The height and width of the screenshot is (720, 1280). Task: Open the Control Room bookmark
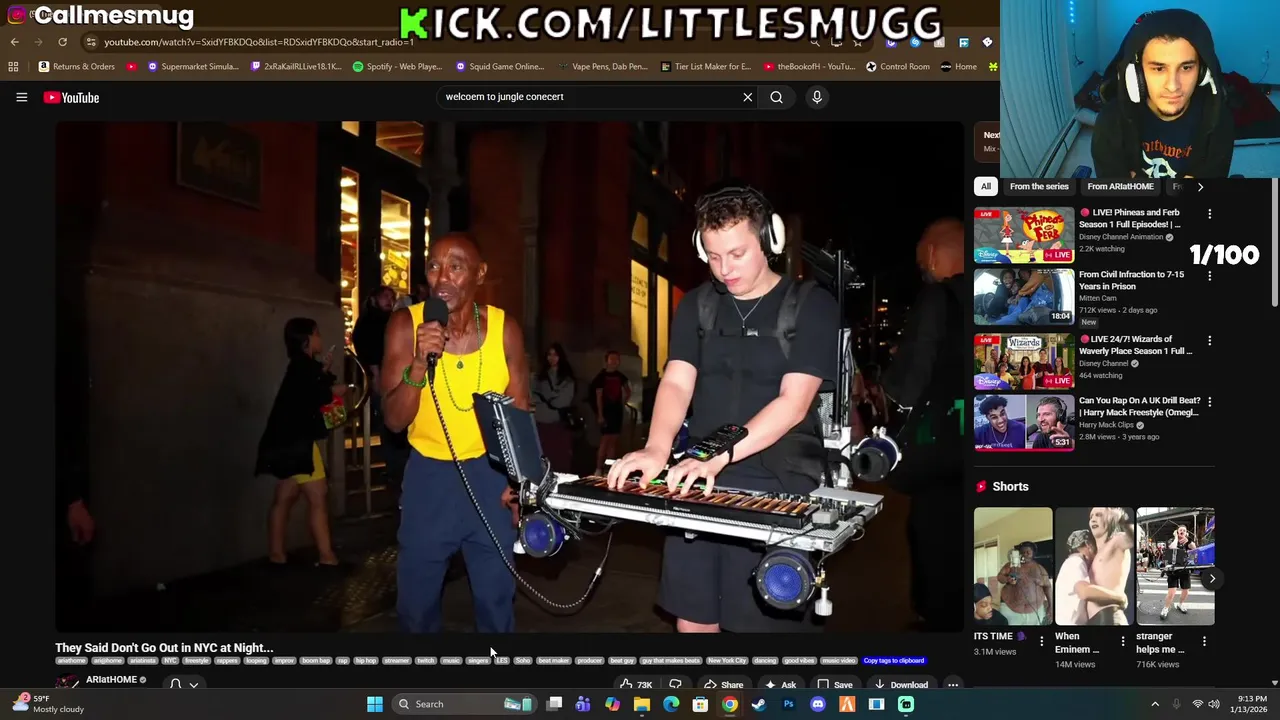point(898,67)
